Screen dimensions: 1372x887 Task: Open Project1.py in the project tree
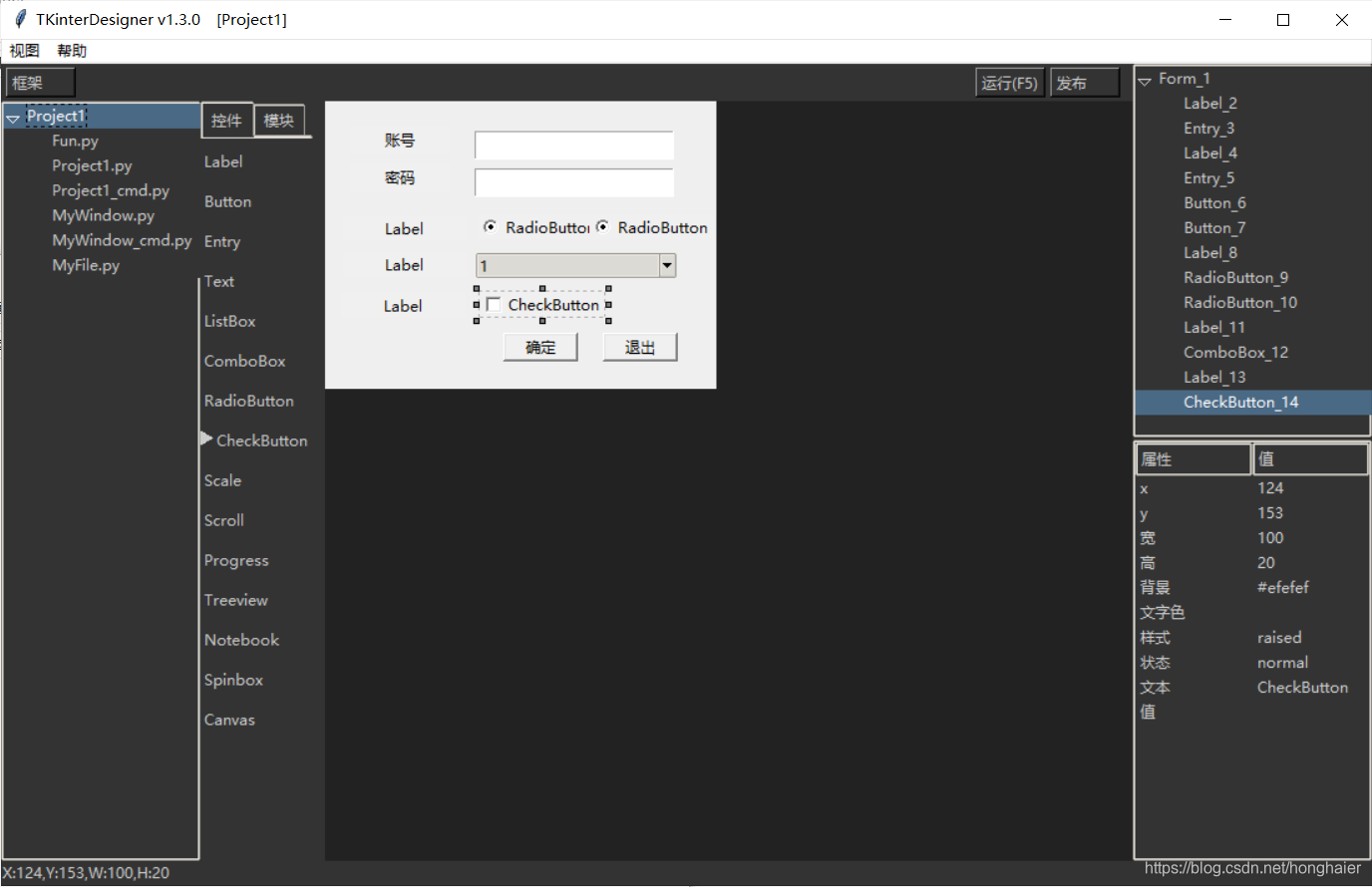(92, 166)
